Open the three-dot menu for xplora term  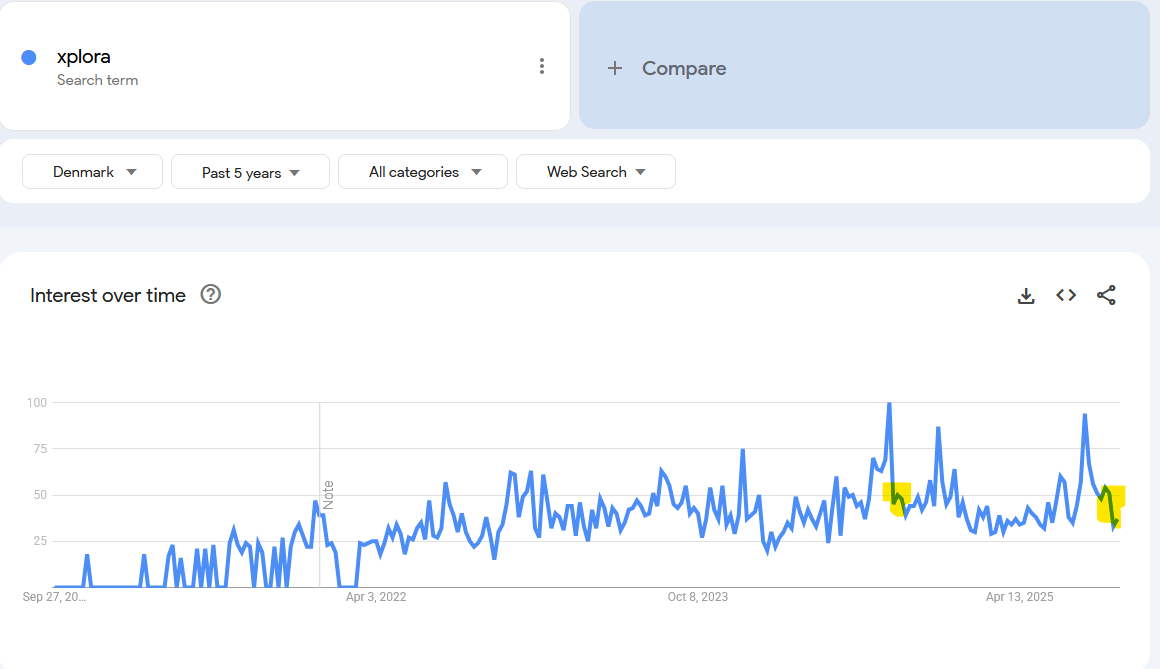pyautogui.click(x=541, y=66)
